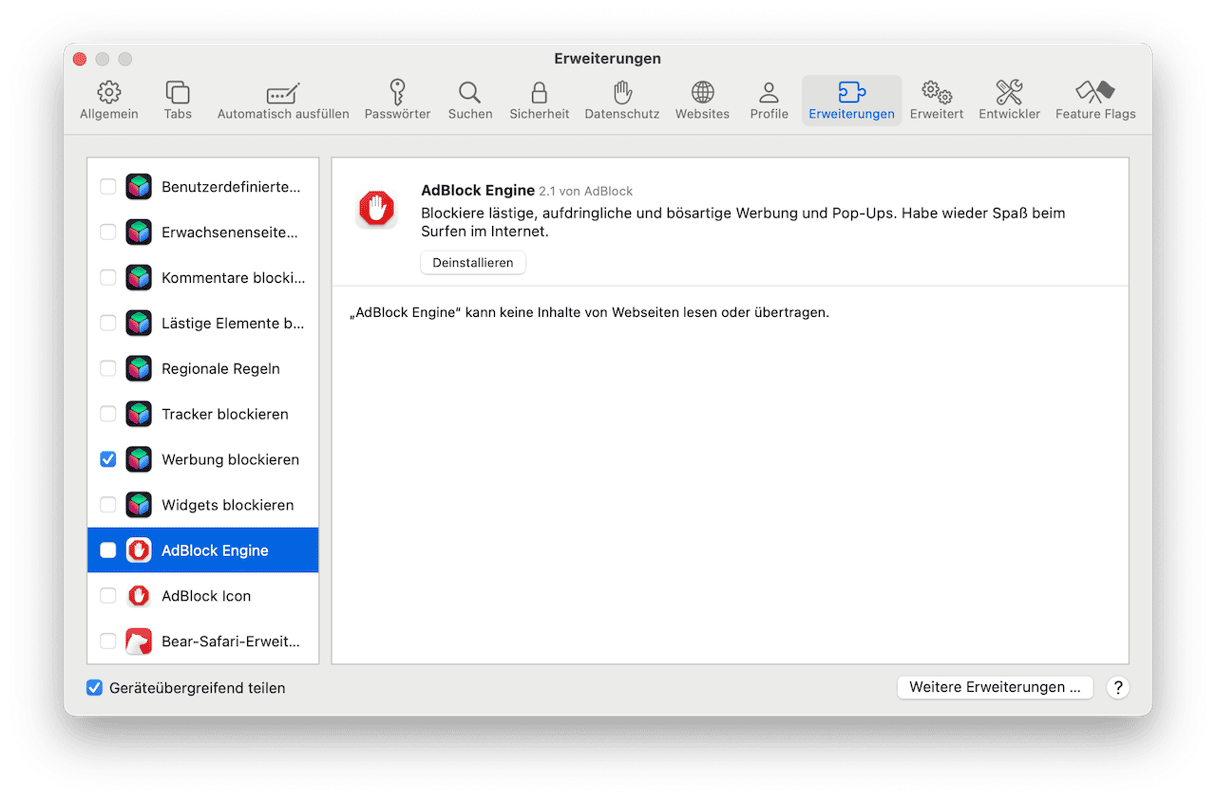Click the Bear-Safari extension icon

(x=139, y=641)
